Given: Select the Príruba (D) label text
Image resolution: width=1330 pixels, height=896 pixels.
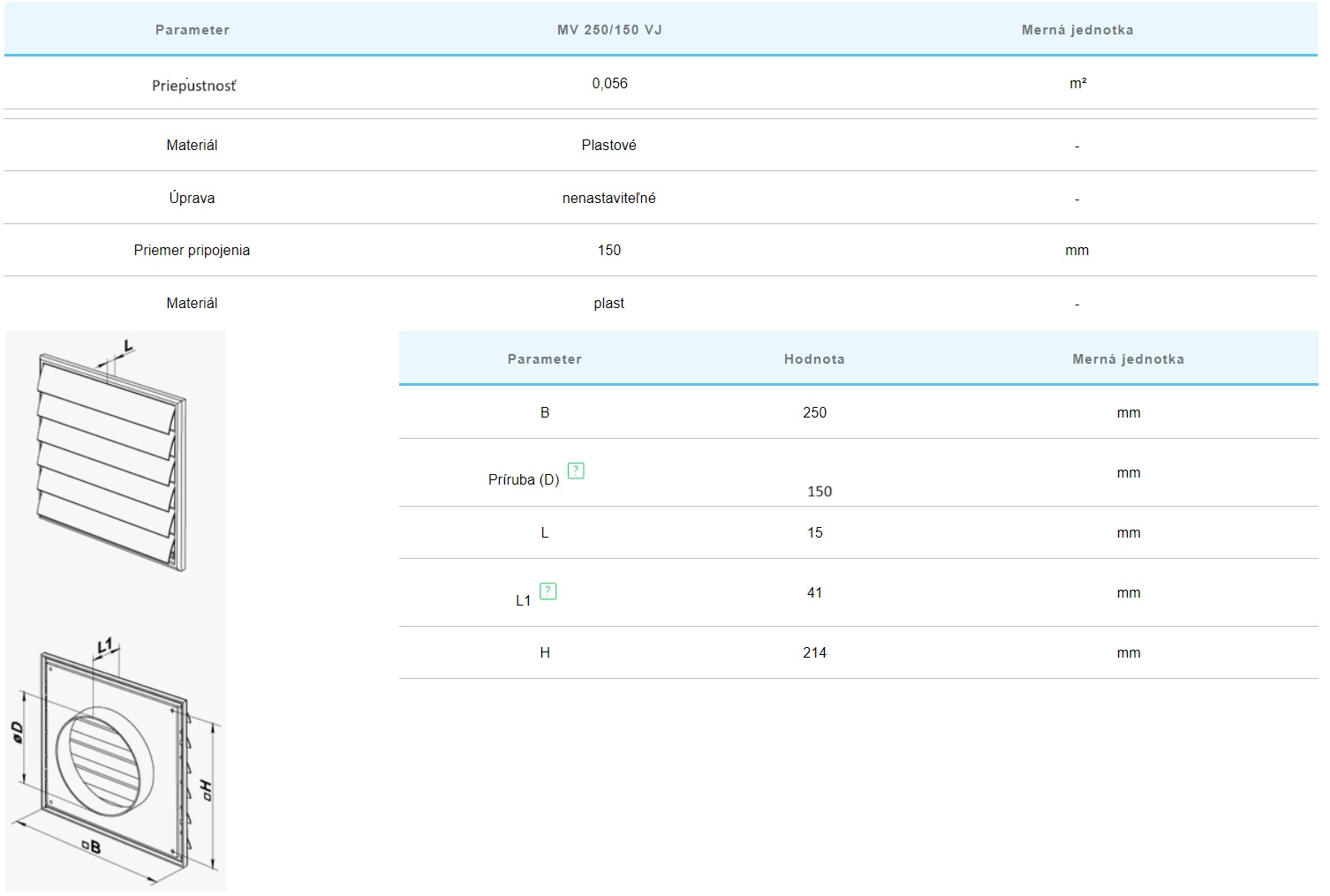Looking at the screenshot, I should (x=524, y=480).
